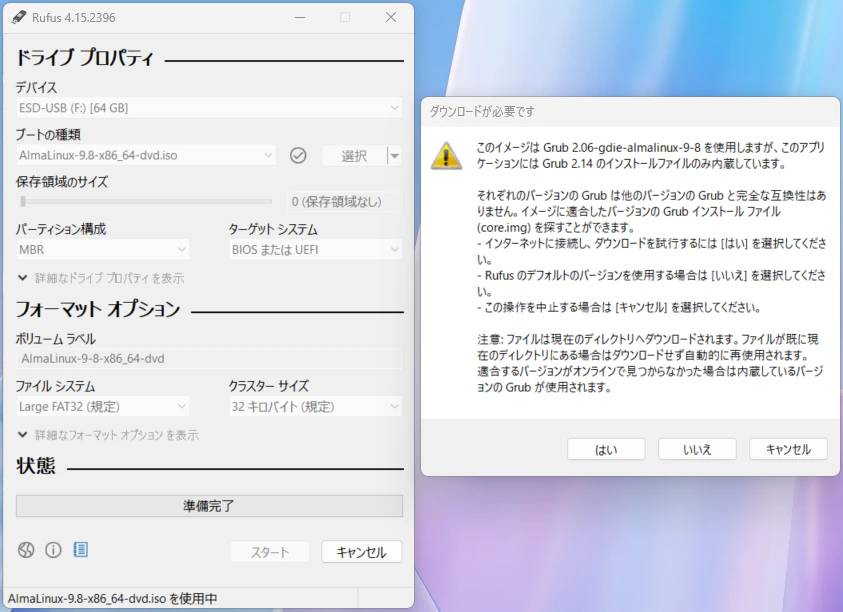Click the 0 (保存領域なし) size field
The height and width of the screenshot is (612, 843).
(344, 202)
